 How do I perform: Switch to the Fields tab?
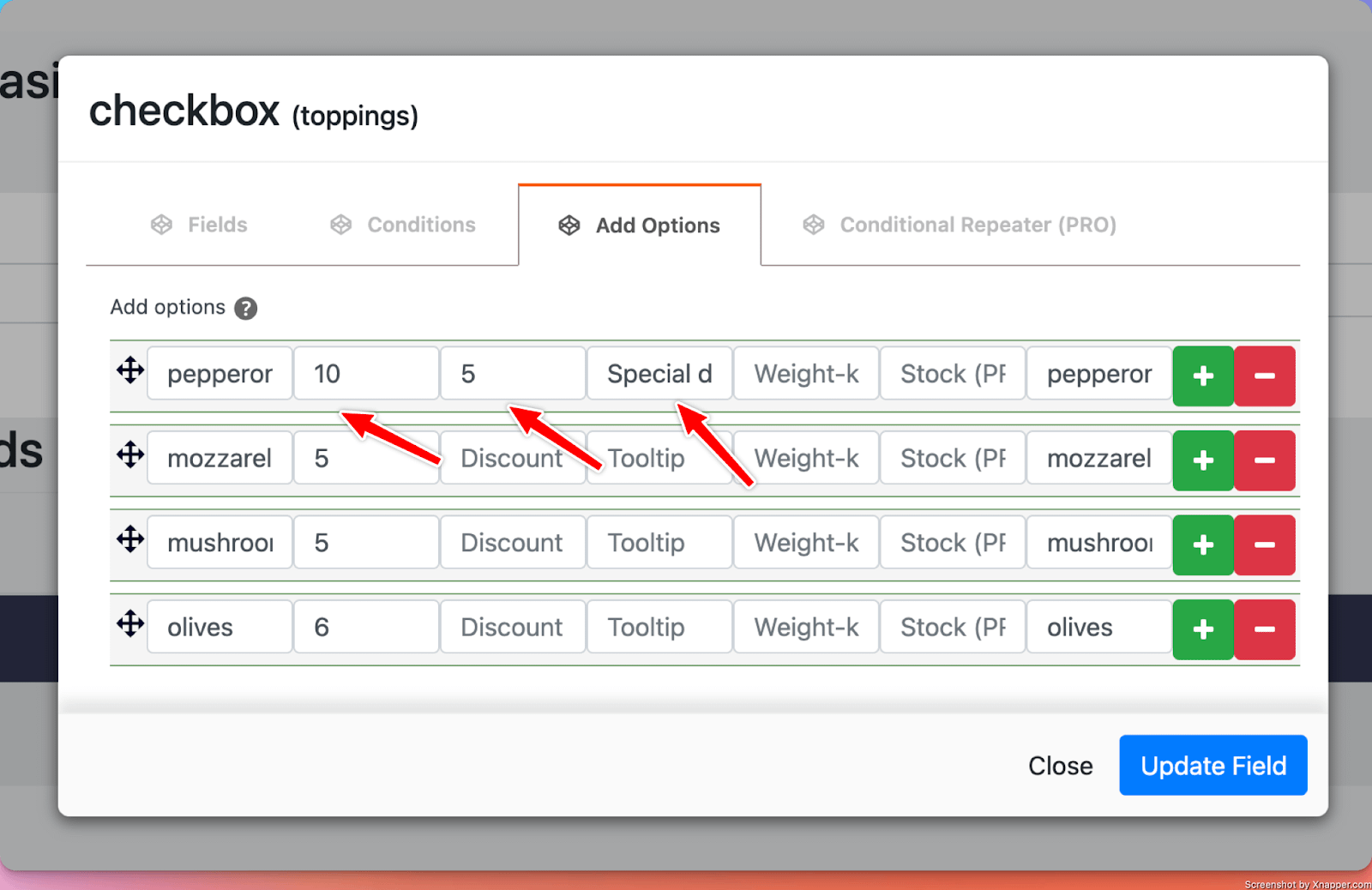[199, 225]
